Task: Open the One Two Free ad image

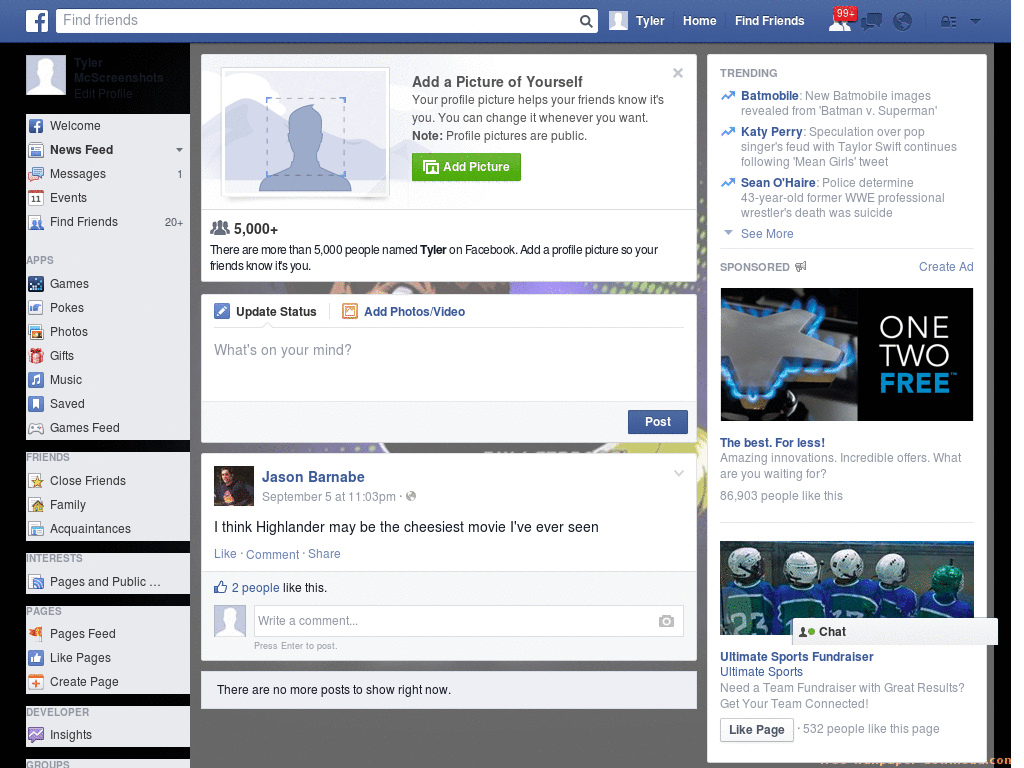Action: coord(846,355)
